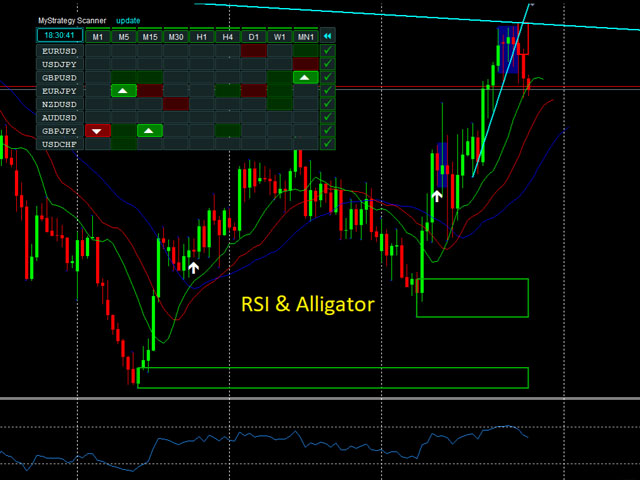Select the M5 timeframe column header
Viewport: 640px width, 480px height.
coord(124,36)
